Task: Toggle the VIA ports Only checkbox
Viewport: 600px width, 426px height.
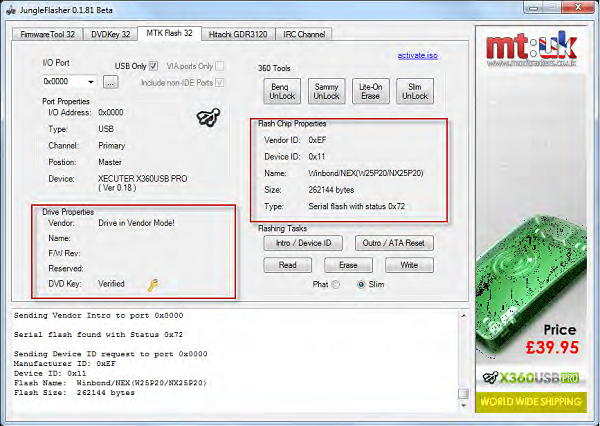Action: 220,66
